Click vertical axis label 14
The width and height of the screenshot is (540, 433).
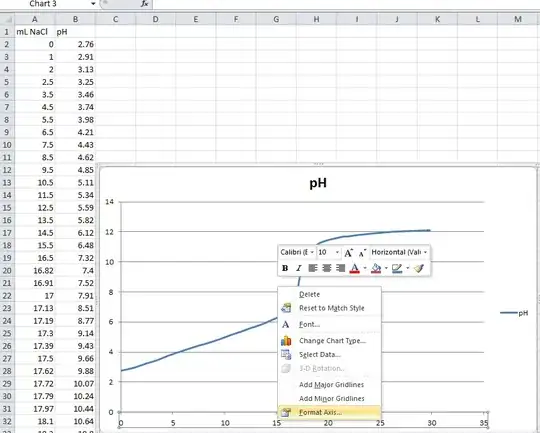(109, 202)
